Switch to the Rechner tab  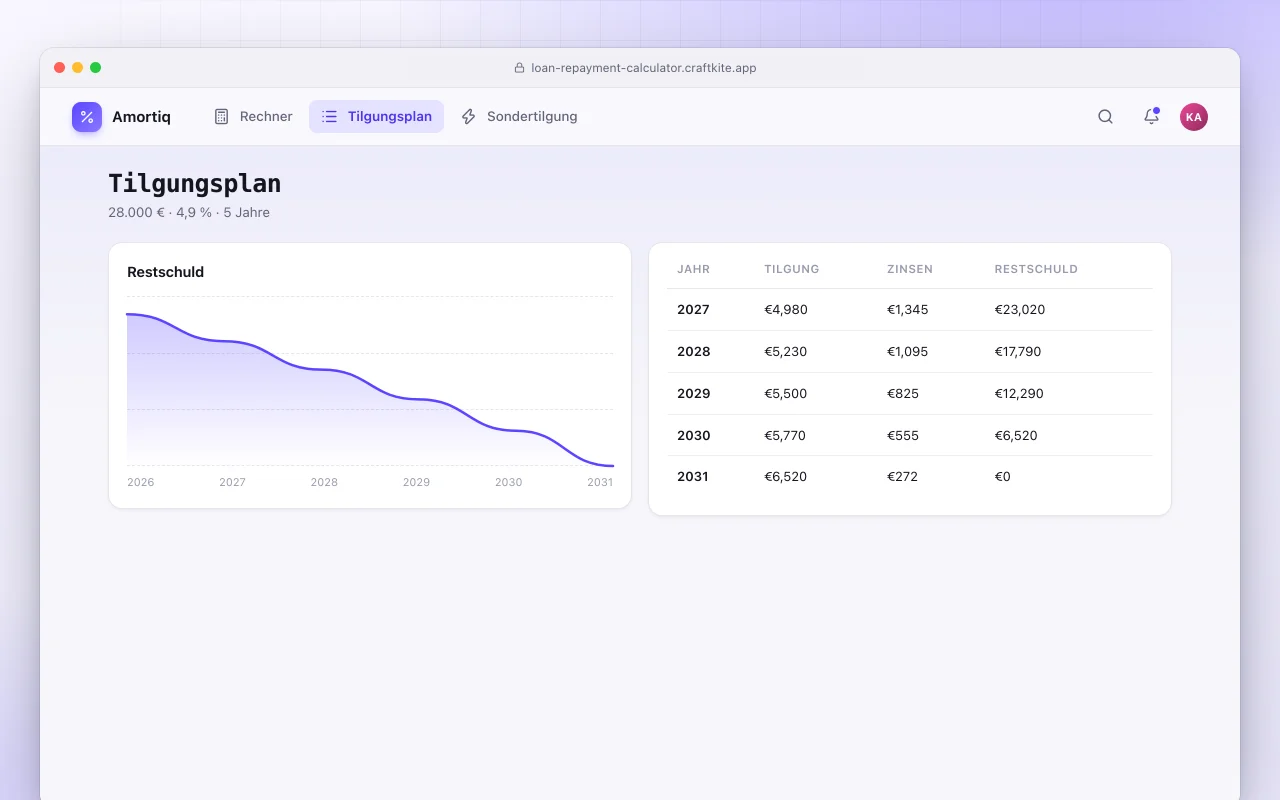pos(254,117)
